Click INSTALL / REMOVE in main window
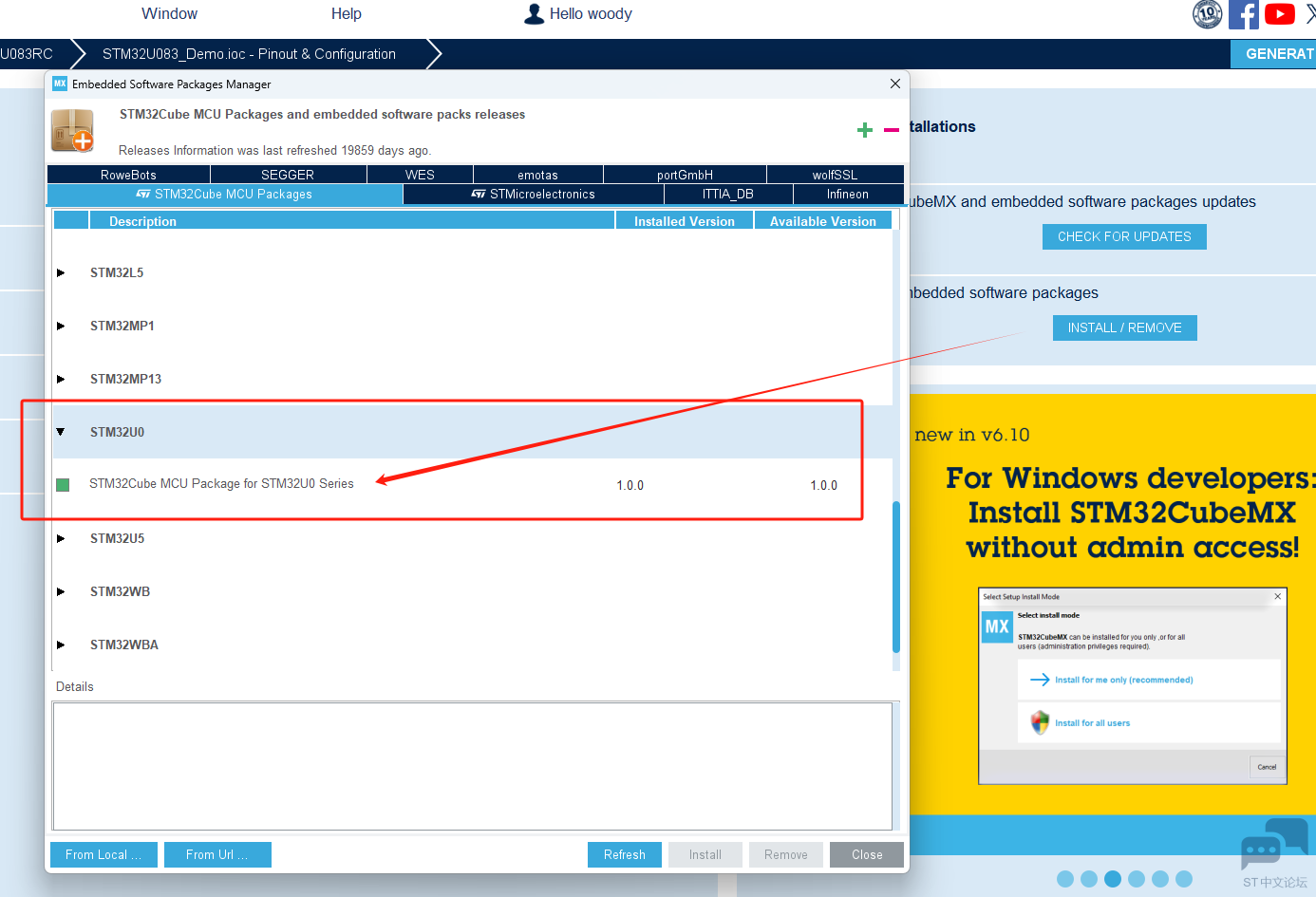The height and width of the screenshot is (897, 1316). (1124, 327)
